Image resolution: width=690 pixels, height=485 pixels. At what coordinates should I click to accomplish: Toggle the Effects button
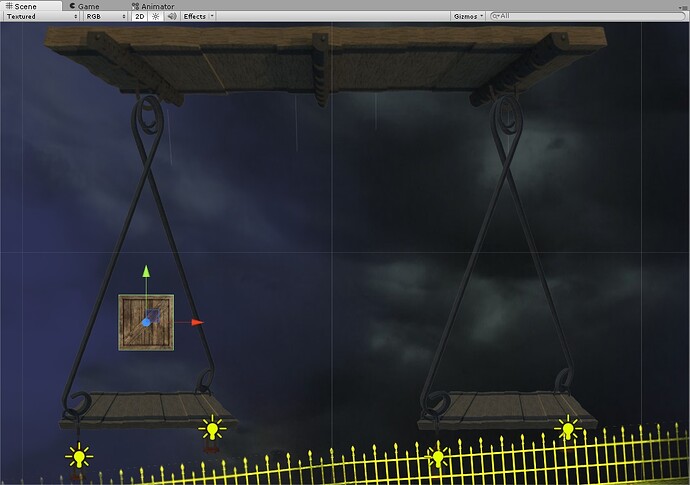click(x=195, y=16)
